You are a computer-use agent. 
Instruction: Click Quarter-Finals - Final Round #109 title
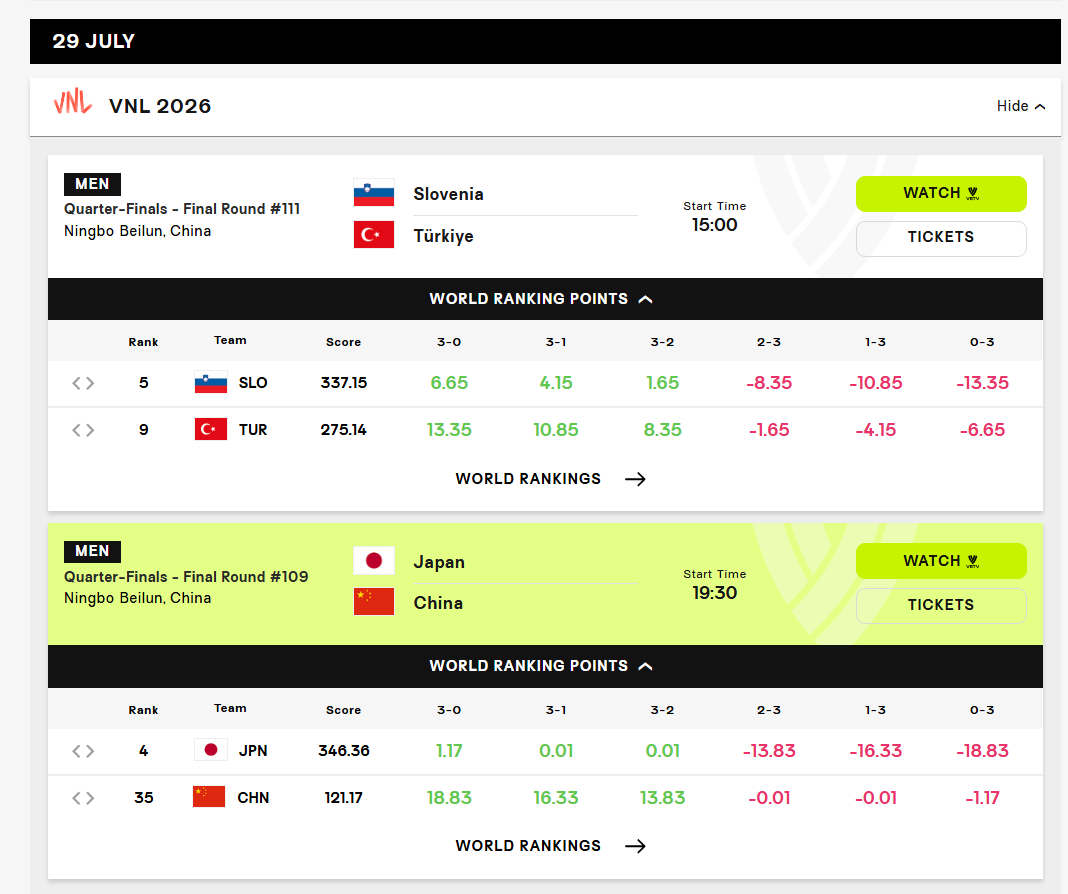tap(186, 577)
